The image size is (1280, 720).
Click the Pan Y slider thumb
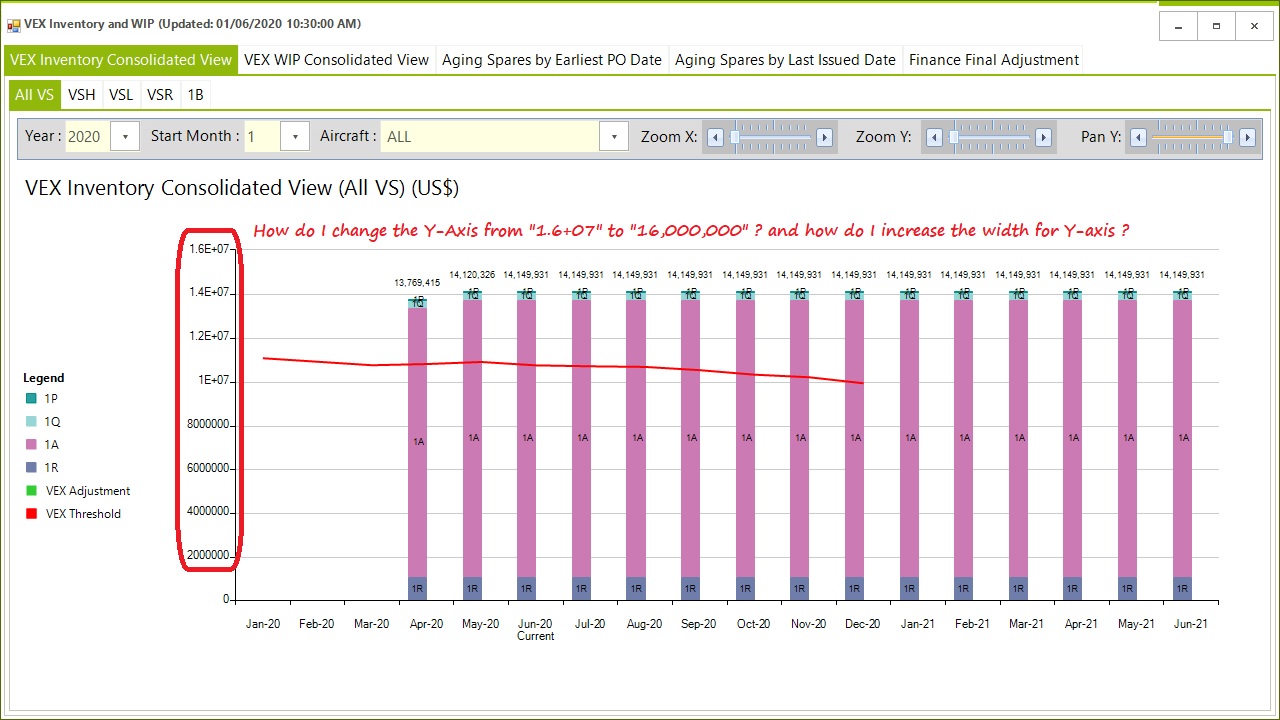coord(1228,137)
